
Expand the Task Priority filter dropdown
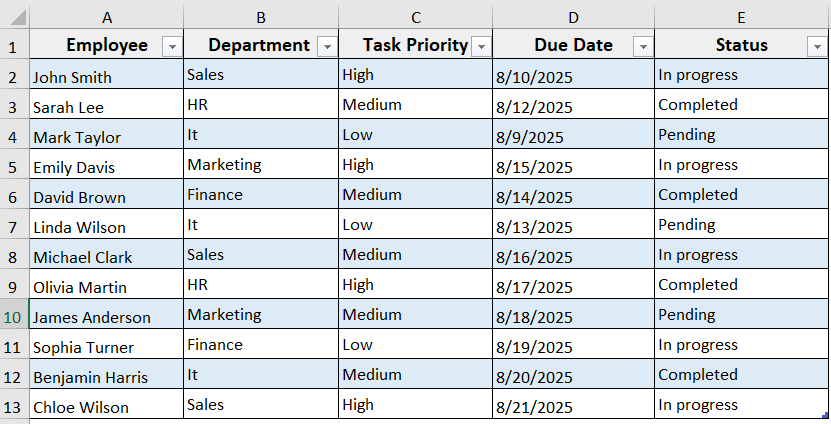click(481, 46)
